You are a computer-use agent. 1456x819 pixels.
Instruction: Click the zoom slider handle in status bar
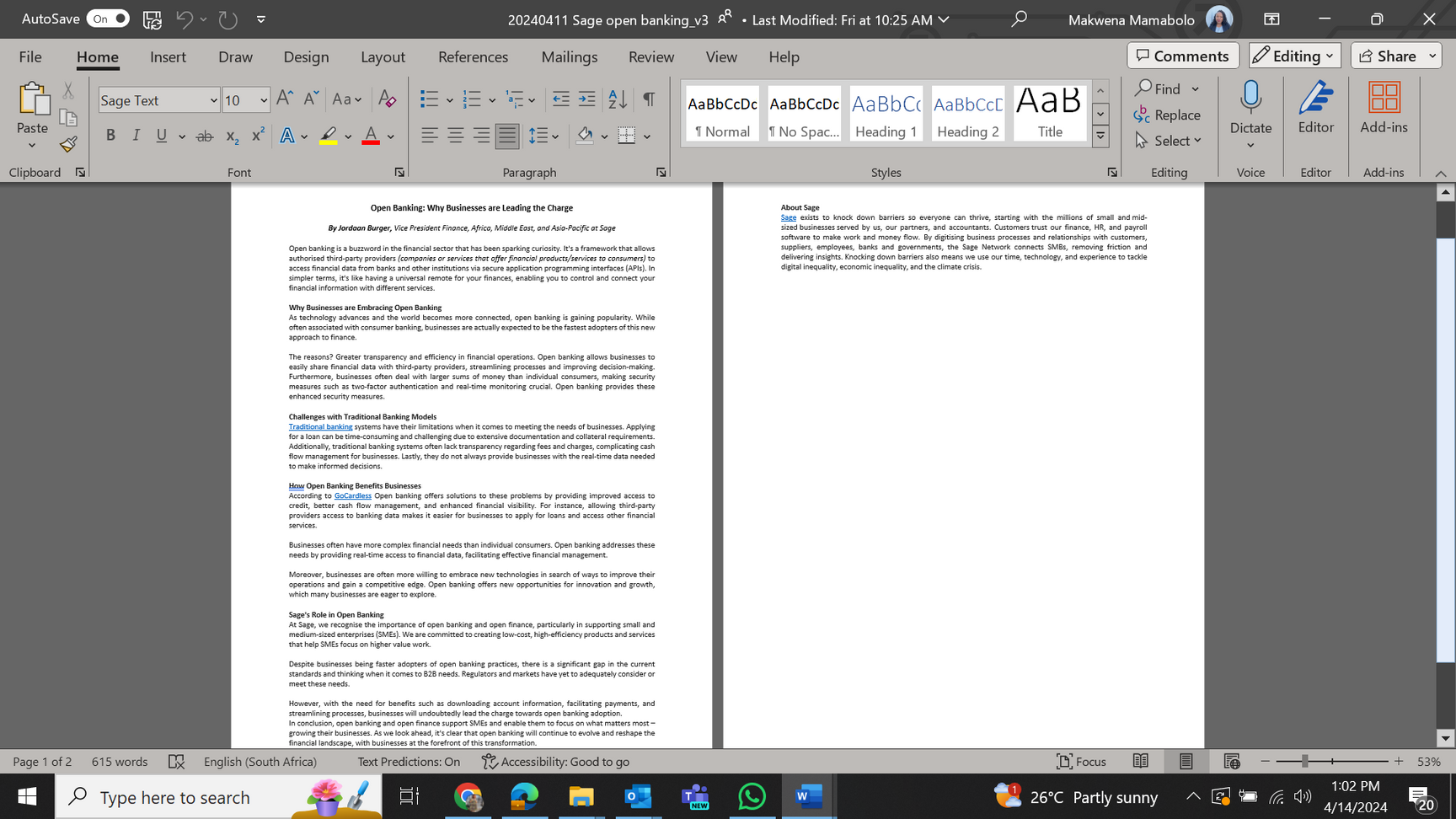click(1304, 762)
